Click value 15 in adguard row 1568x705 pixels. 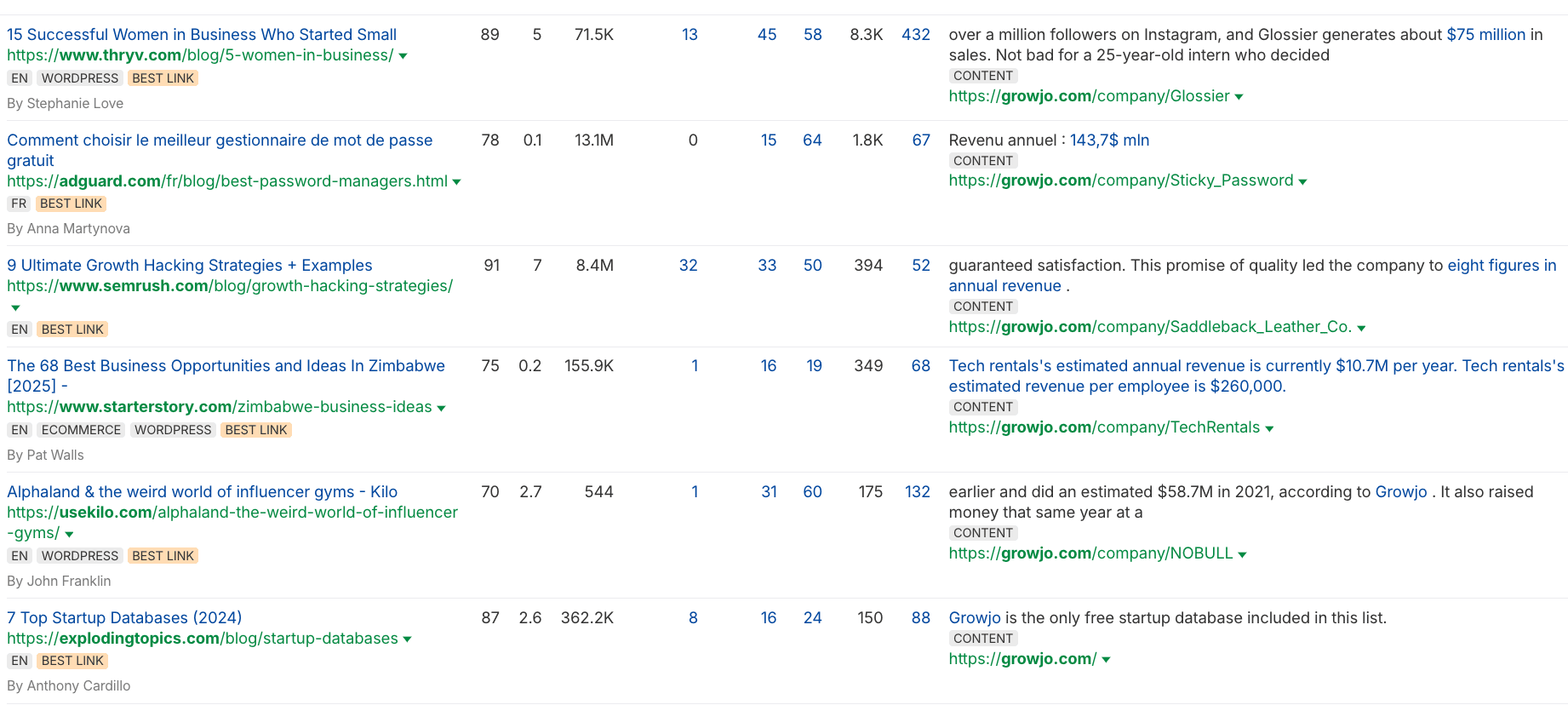click(769, 140)
